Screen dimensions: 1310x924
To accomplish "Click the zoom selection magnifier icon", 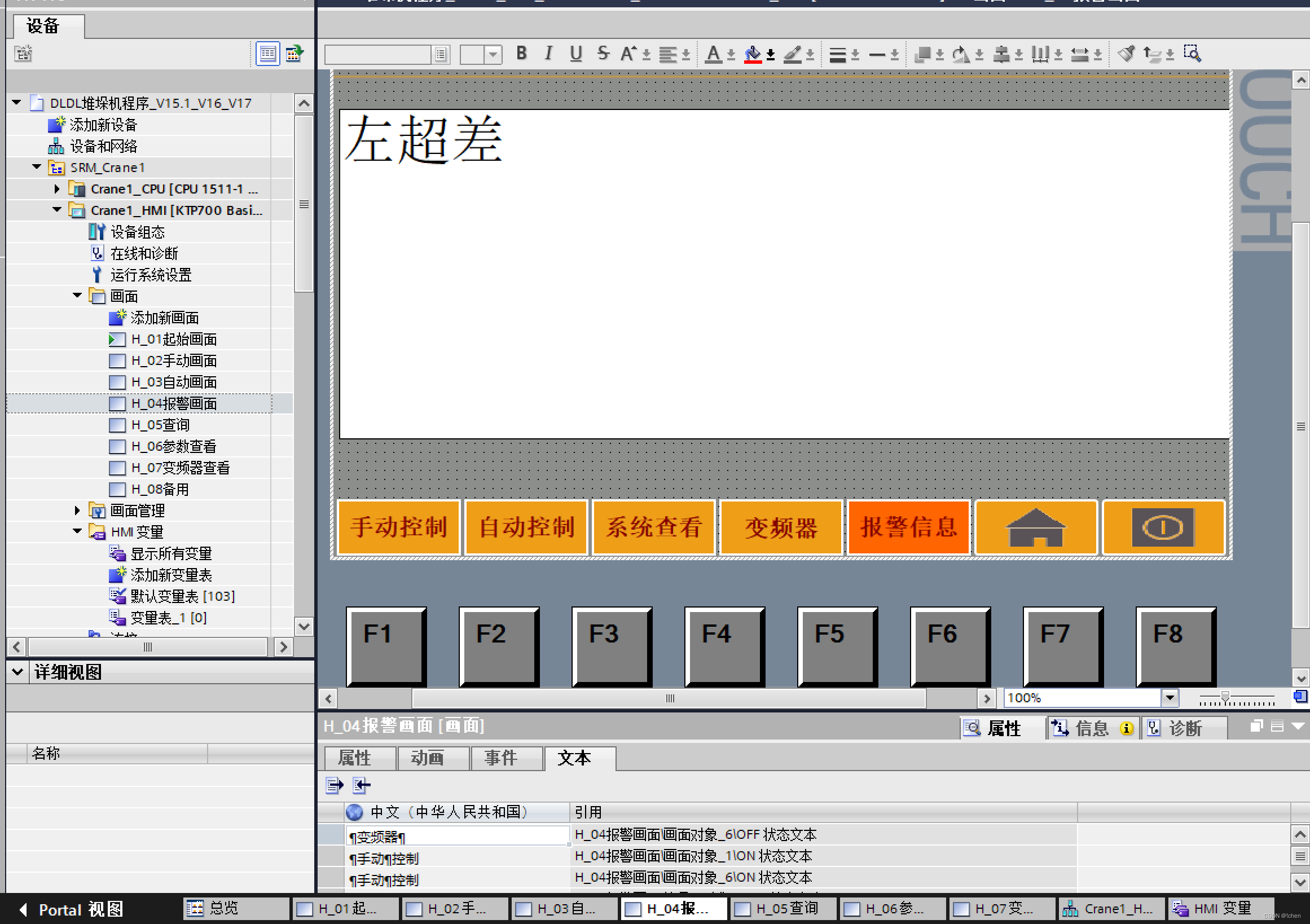I will 1192,54.
